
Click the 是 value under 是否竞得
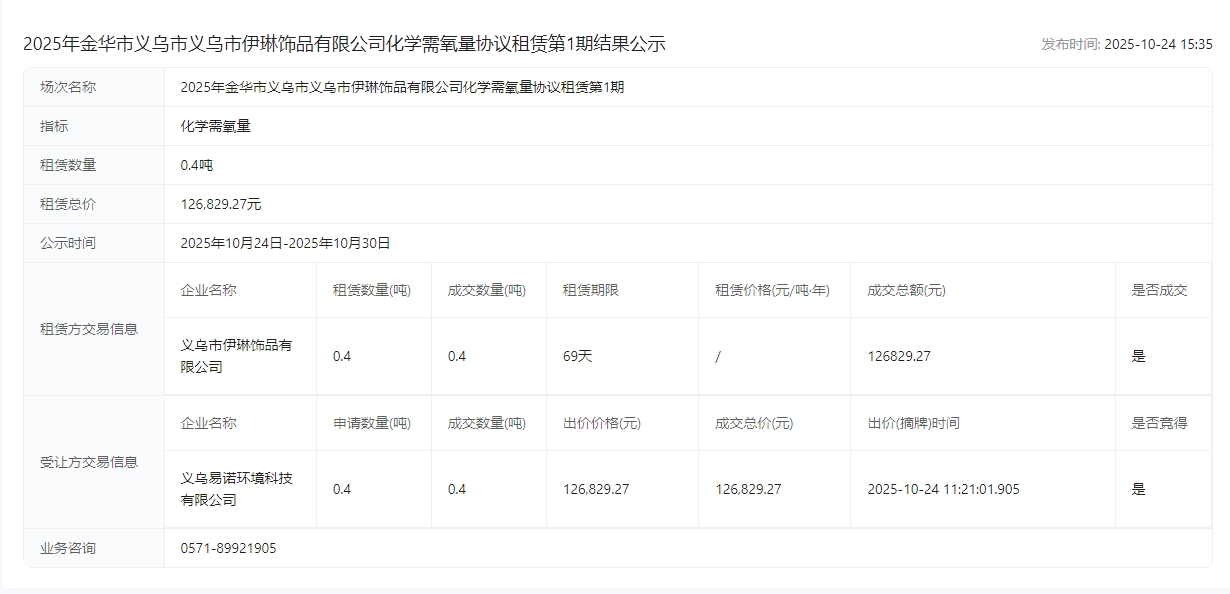(x=1138, y=489)
